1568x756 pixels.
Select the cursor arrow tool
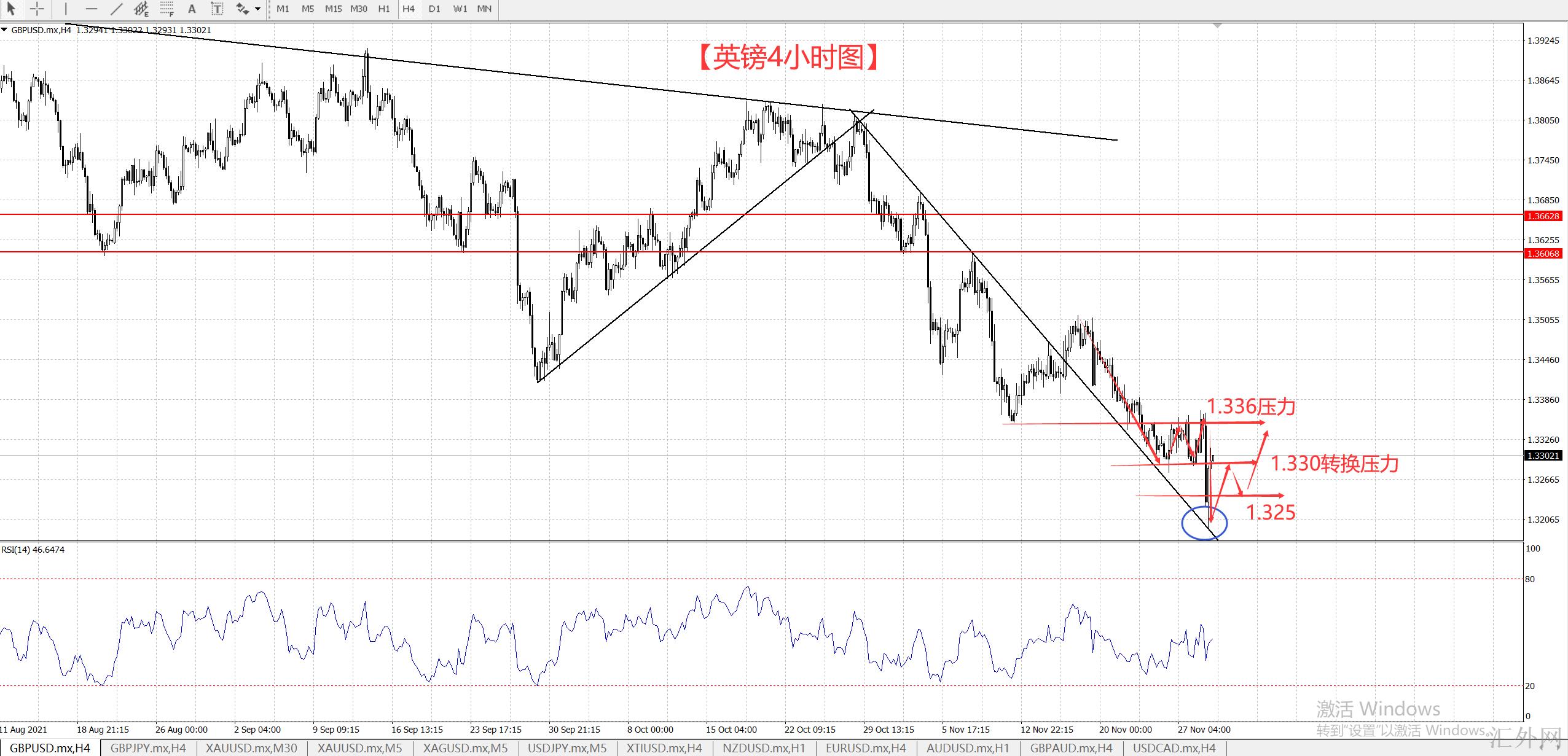point(10,9)
